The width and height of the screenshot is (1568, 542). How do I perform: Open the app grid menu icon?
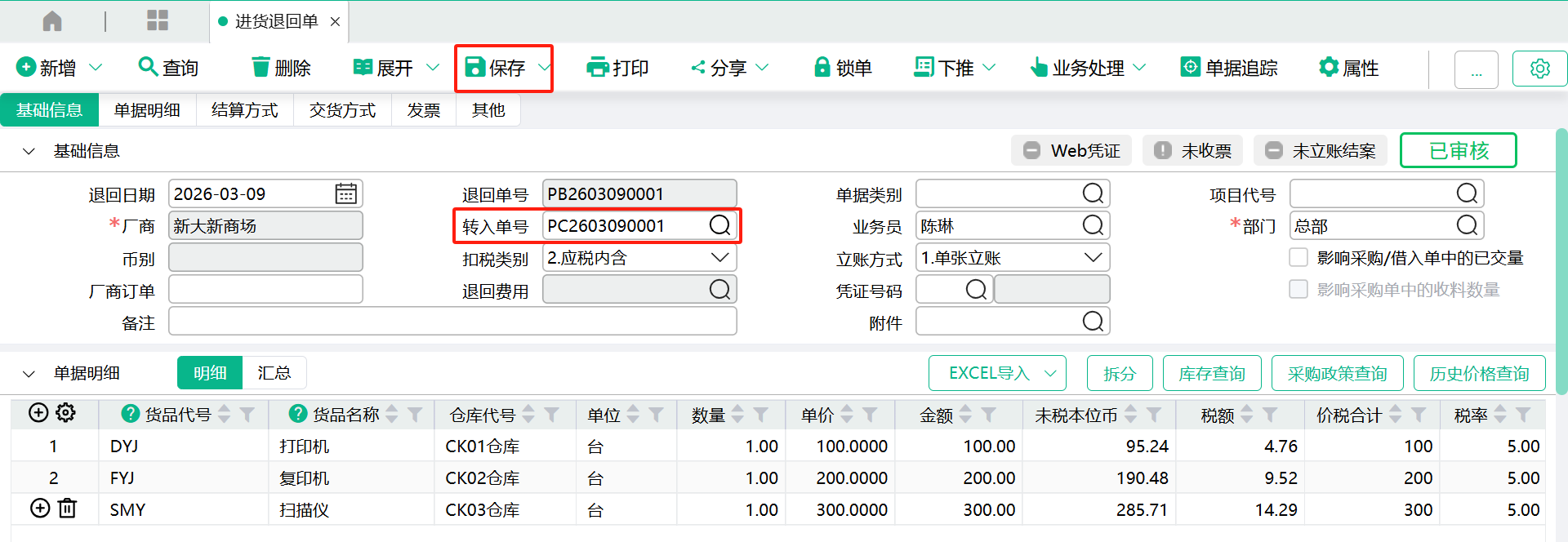pos(157,21)
